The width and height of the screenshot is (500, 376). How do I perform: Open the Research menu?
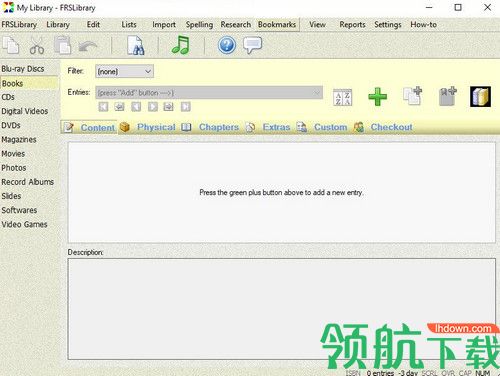[235, 25]
